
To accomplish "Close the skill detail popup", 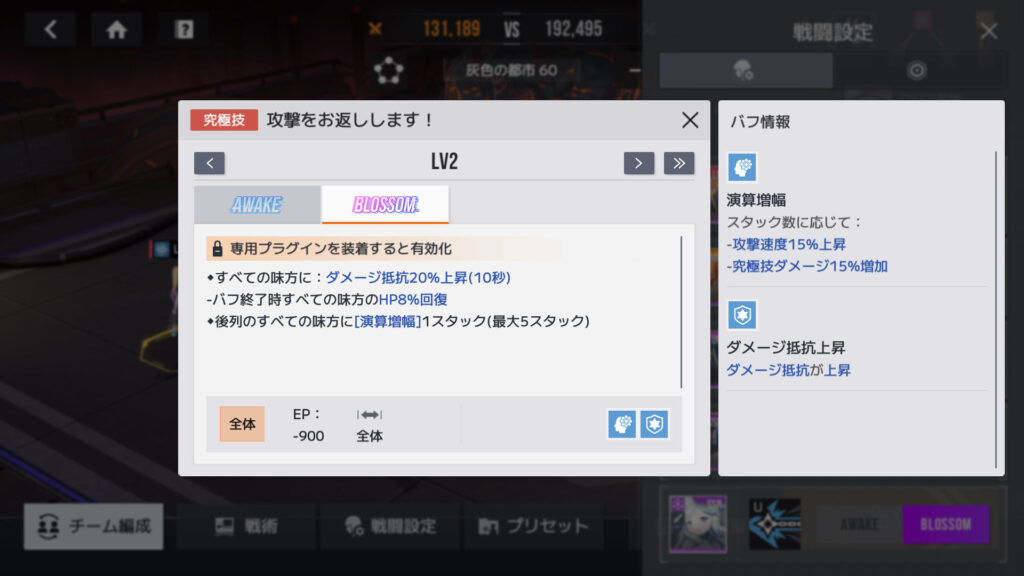I will click(x=690, y=120).
